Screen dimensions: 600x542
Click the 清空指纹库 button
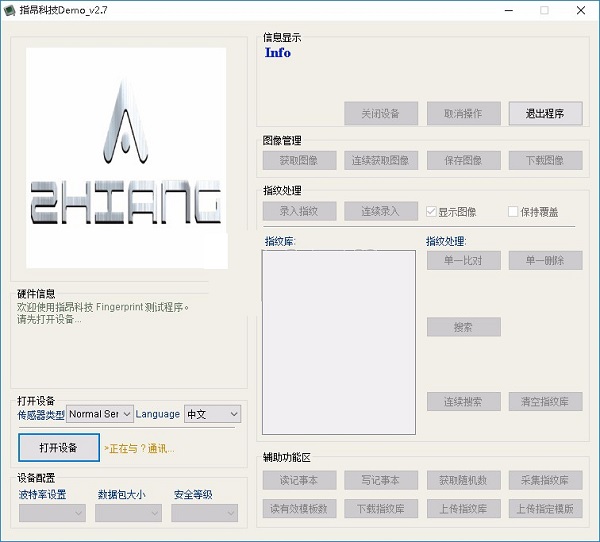(546, 402)
